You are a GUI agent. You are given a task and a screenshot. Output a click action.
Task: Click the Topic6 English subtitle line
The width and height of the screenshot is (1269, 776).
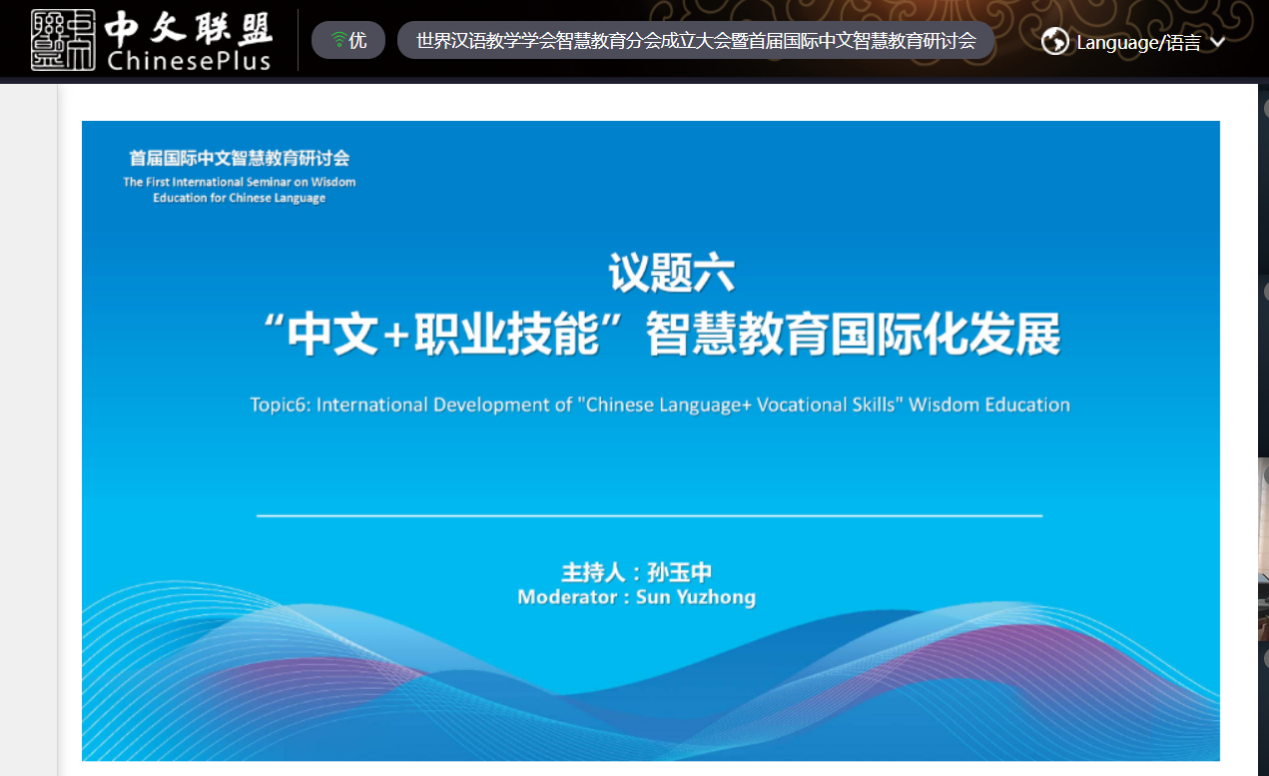pos(660,405)
